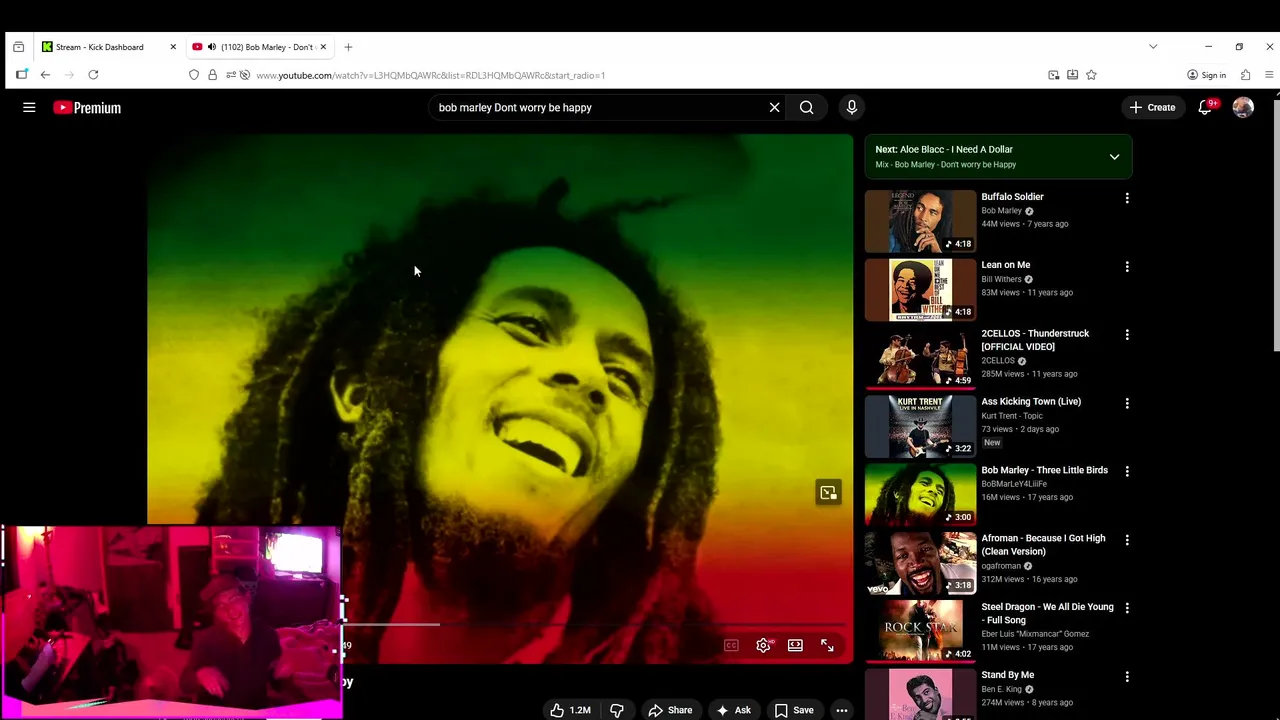Save video to playlist
The width and height of the screenshot is (1280, 720).
[x=794, y=710]
